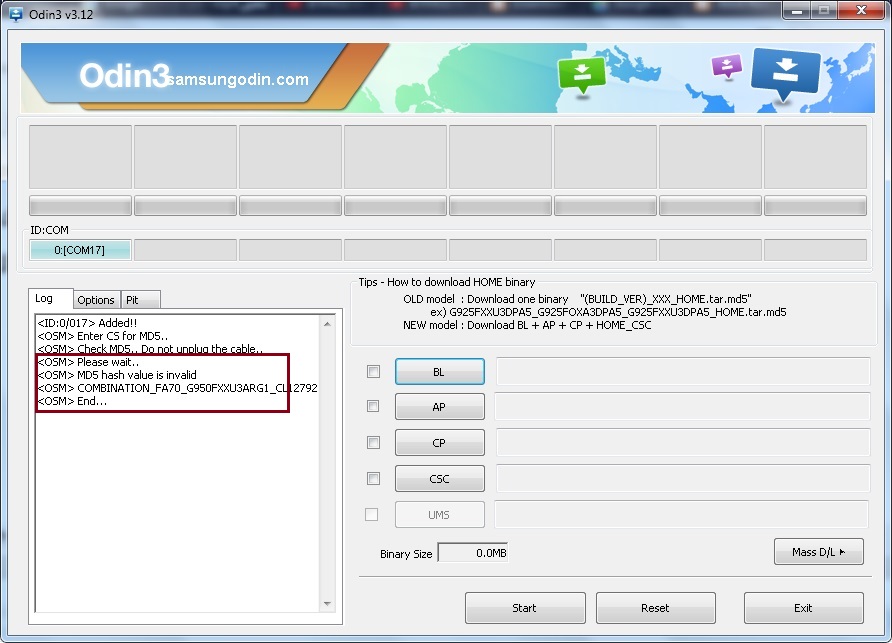Screen dimensions: 892x643
Task: Click log line '<OSM> End...'
Action: click(x=72, y=401)
